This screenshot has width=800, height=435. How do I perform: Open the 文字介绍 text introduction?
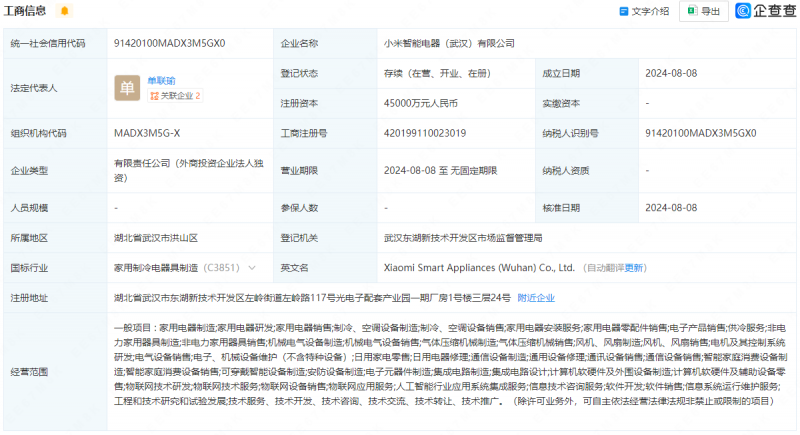[x=644, y=11]
